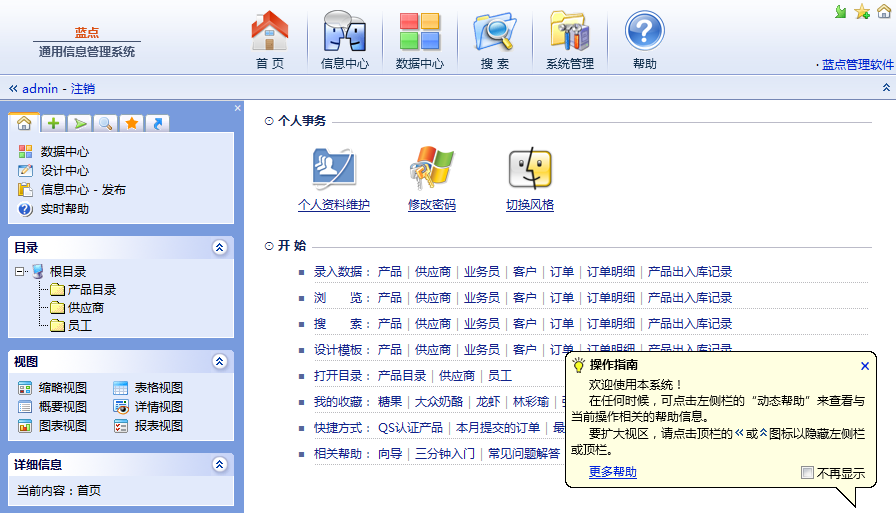
Task: Select the blue arrow shortcut tab
Action: coord(158,123)
